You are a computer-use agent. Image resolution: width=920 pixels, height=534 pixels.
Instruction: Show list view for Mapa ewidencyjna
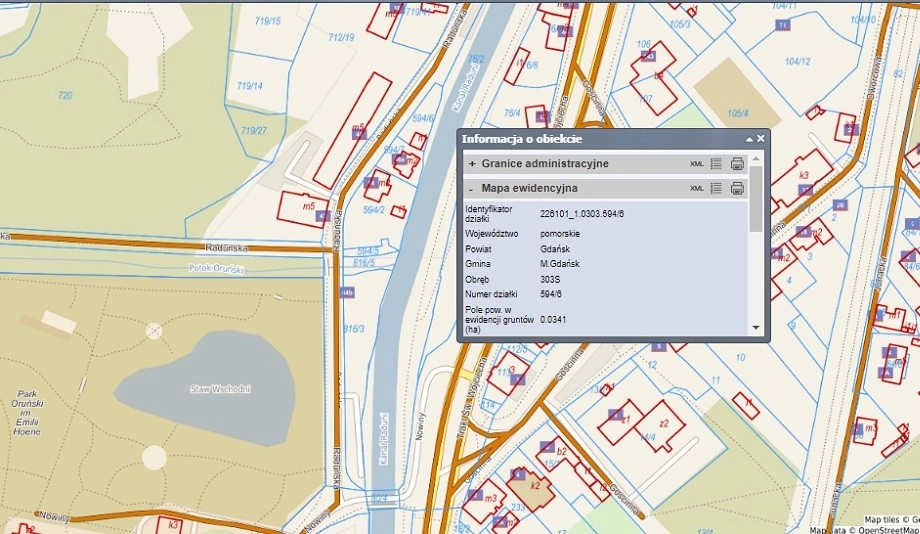click(x=716, y=188)
